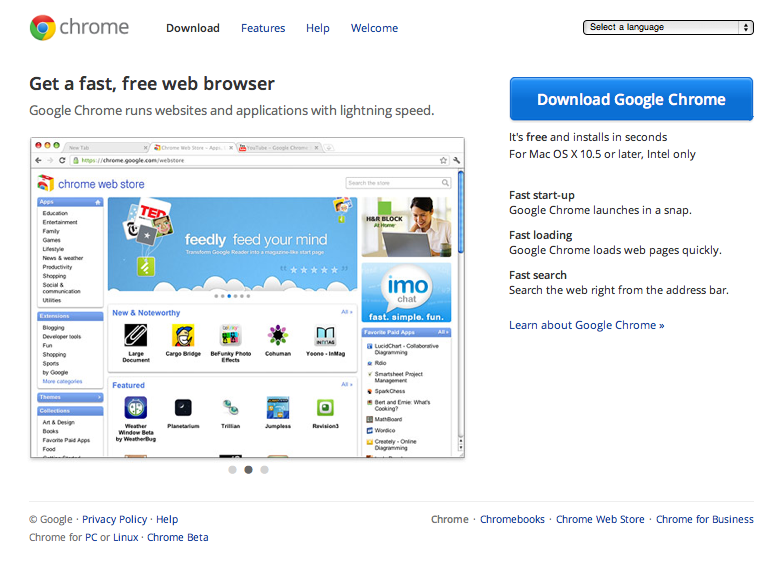The image size is (783, 576).
Task: Open the Chrome for Business footer link
Action: [705, 520]
